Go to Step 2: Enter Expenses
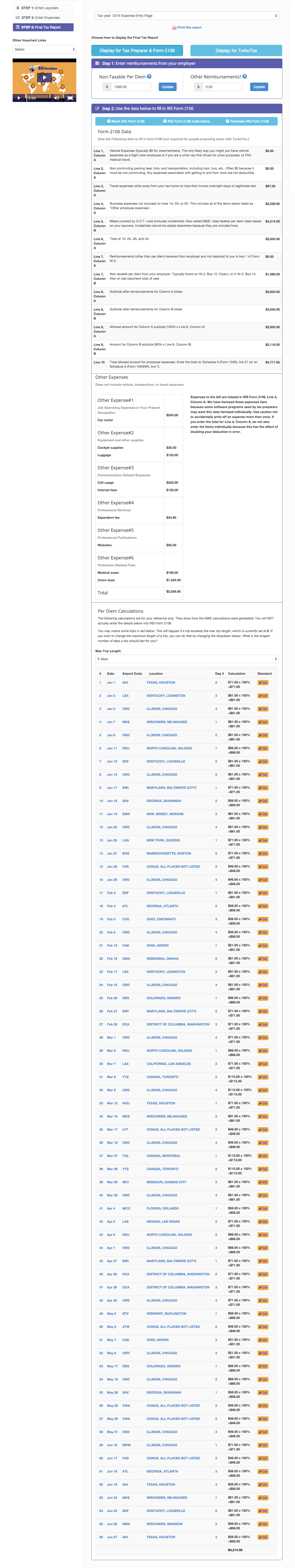 pos(43,18)
